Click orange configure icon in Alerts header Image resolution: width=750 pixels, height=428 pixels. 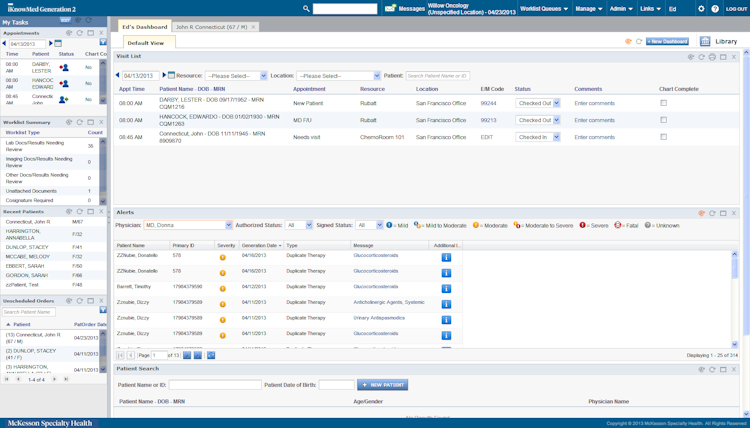(702, 213)
